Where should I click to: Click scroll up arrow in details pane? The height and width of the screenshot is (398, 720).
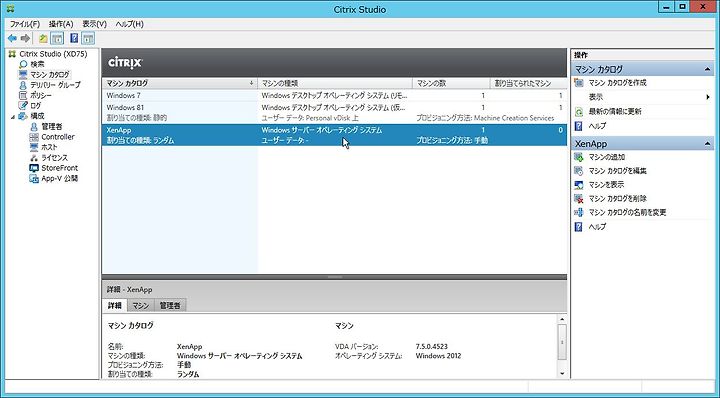pyautogui.click(x=562, y=319)
